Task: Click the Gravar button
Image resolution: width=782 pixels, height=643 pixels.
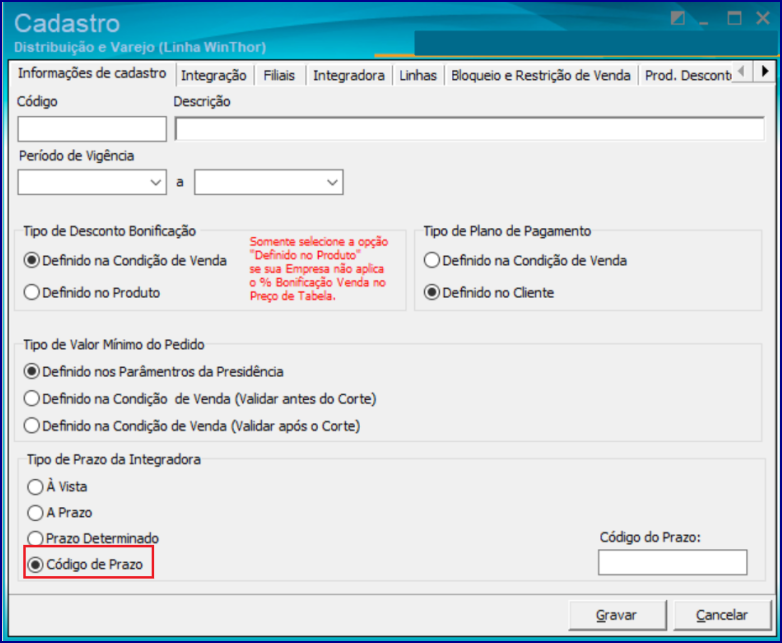Action: [617, 615]
